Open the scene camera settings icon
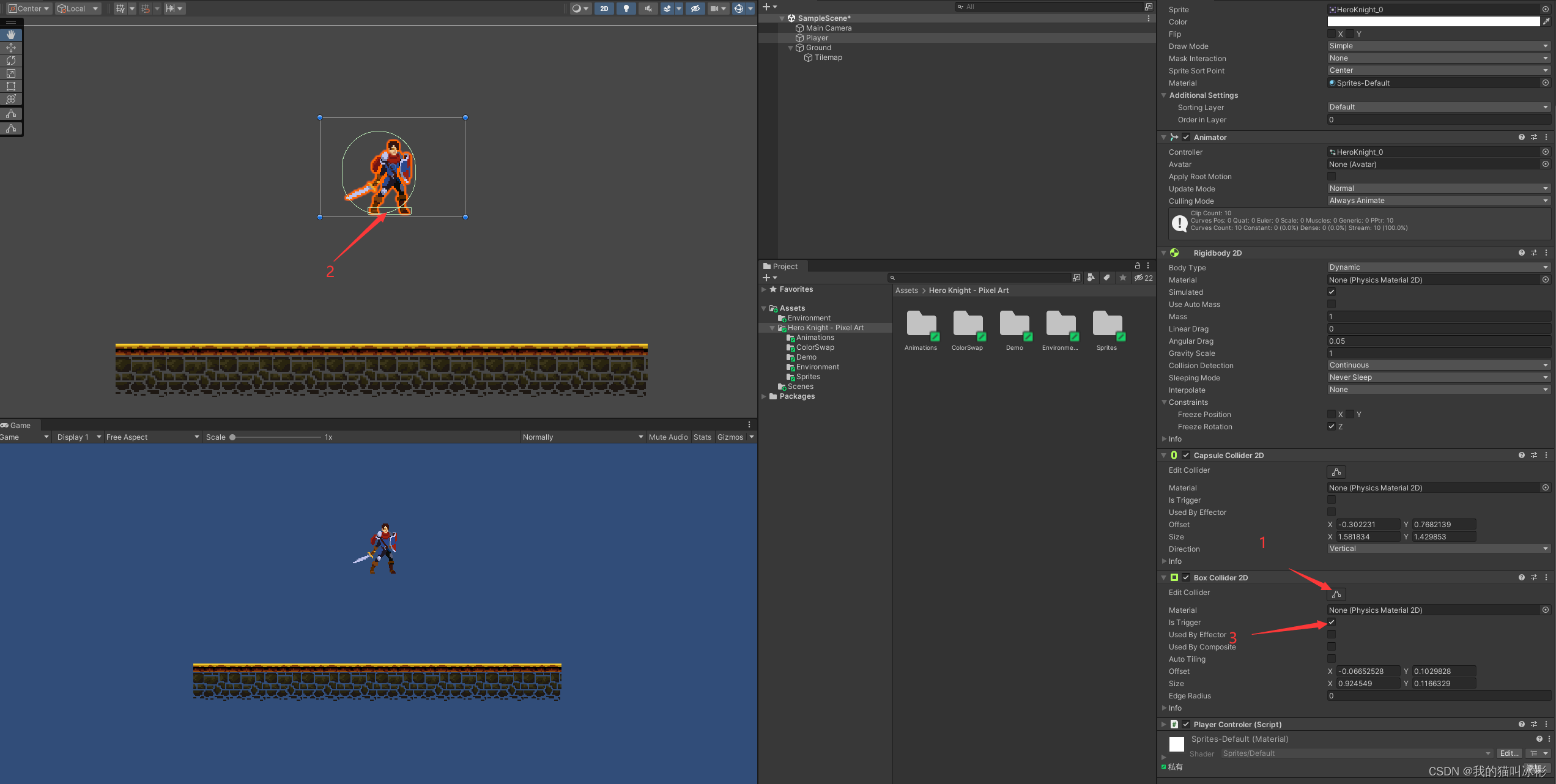 coord(714,9)
